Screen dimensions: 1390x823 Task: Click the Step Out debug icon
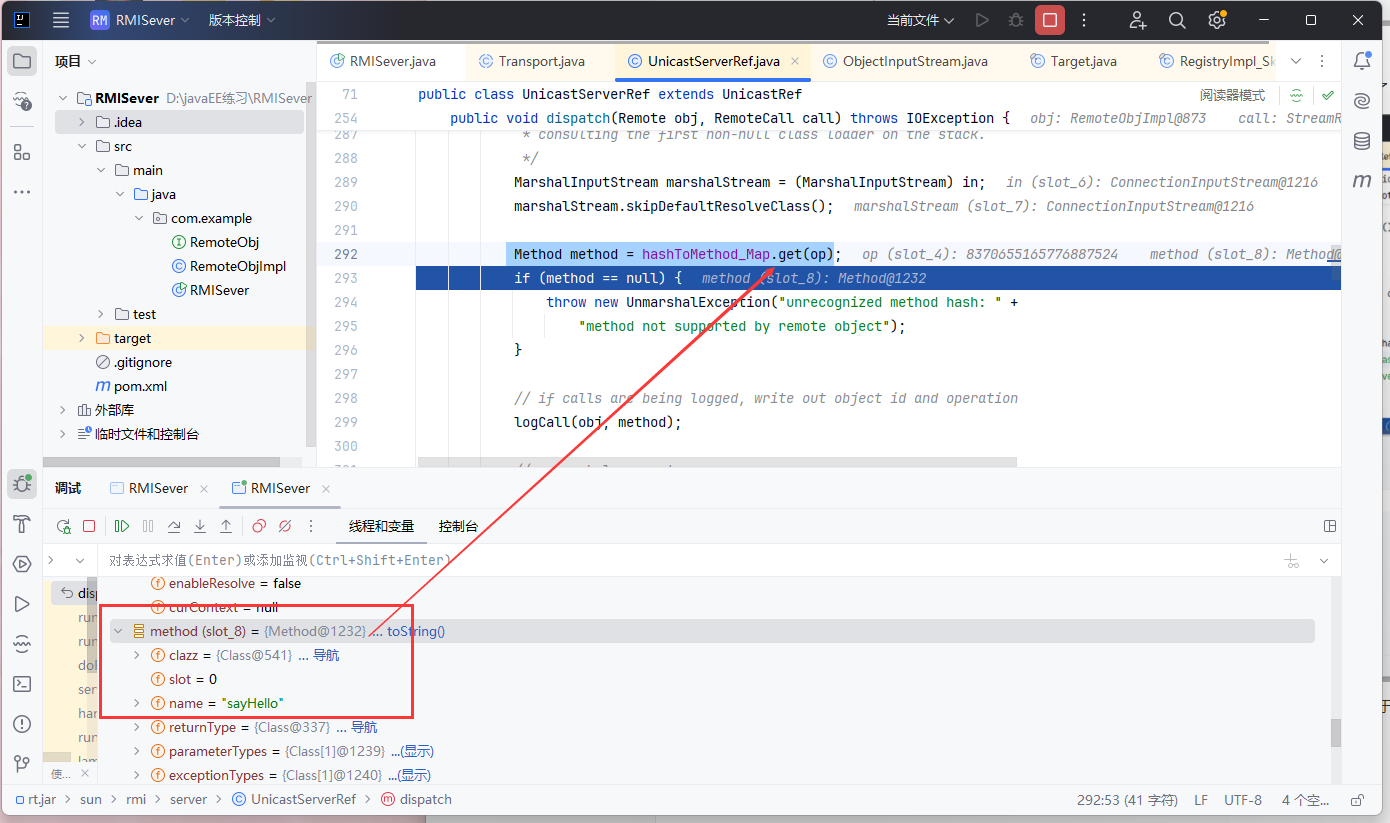[226, 526]
